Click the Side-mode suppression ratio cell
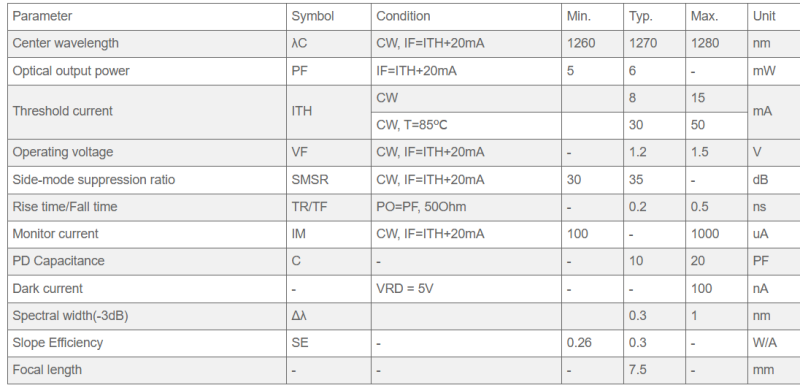Image resolution: width=800 pixels, height=388 pixels. [147, 180]
